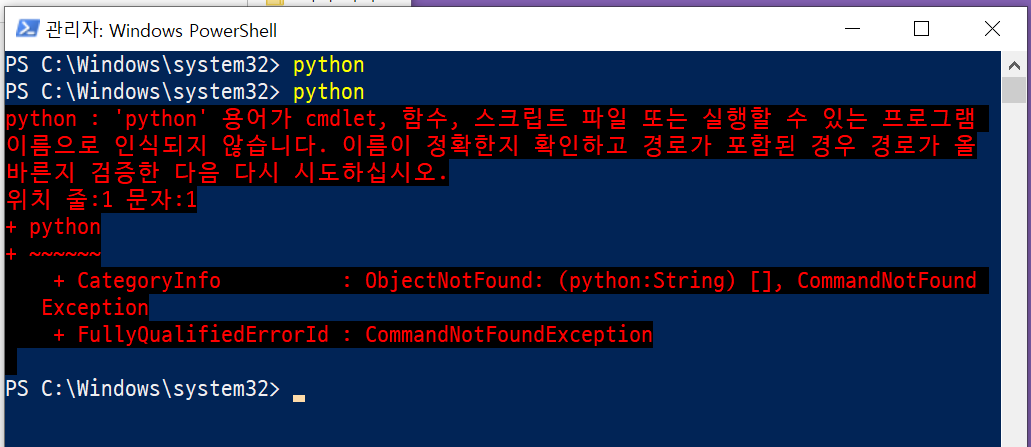Click the vertical scrollbar thumb
1031x447 pixels.
coord(1015,90)
